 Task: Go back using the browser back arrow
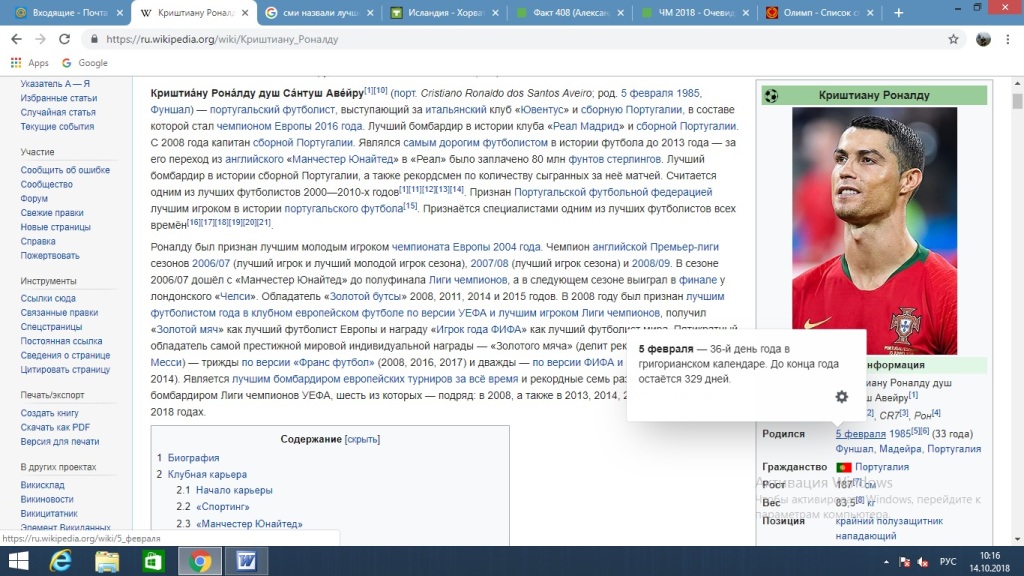pyautogui.click(x=16, y=39)
